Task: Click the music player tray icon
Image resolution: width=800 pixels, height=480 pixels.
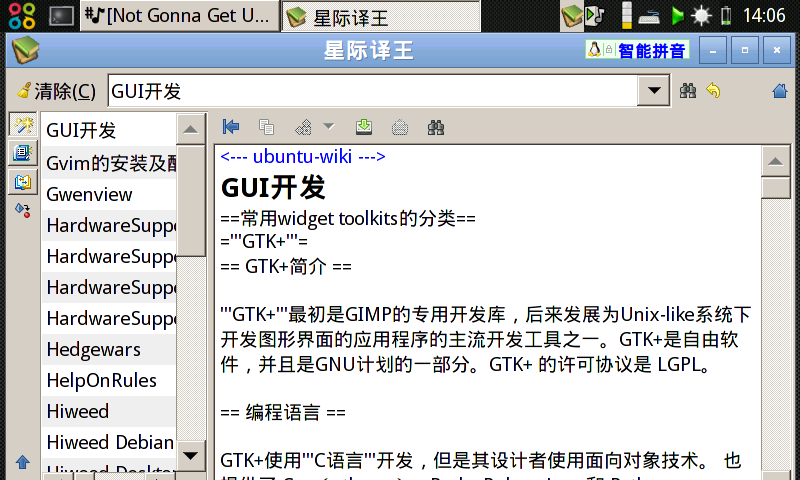Action: 595,16
